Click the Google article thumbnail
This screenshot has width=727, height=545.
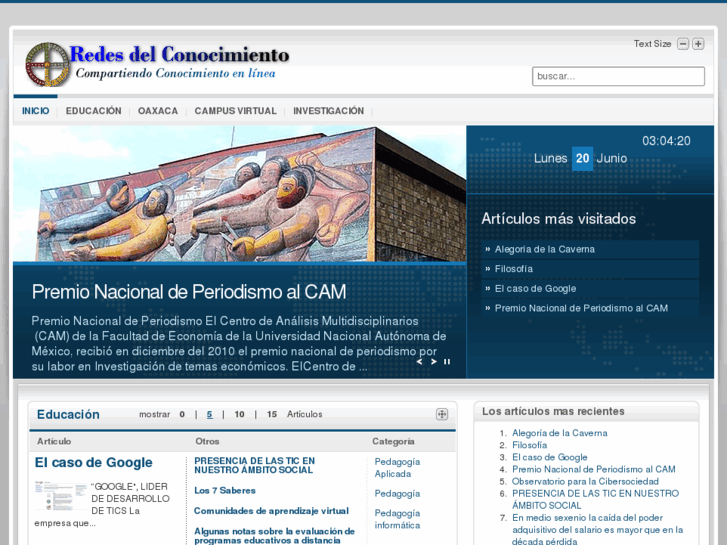point(60,495)
